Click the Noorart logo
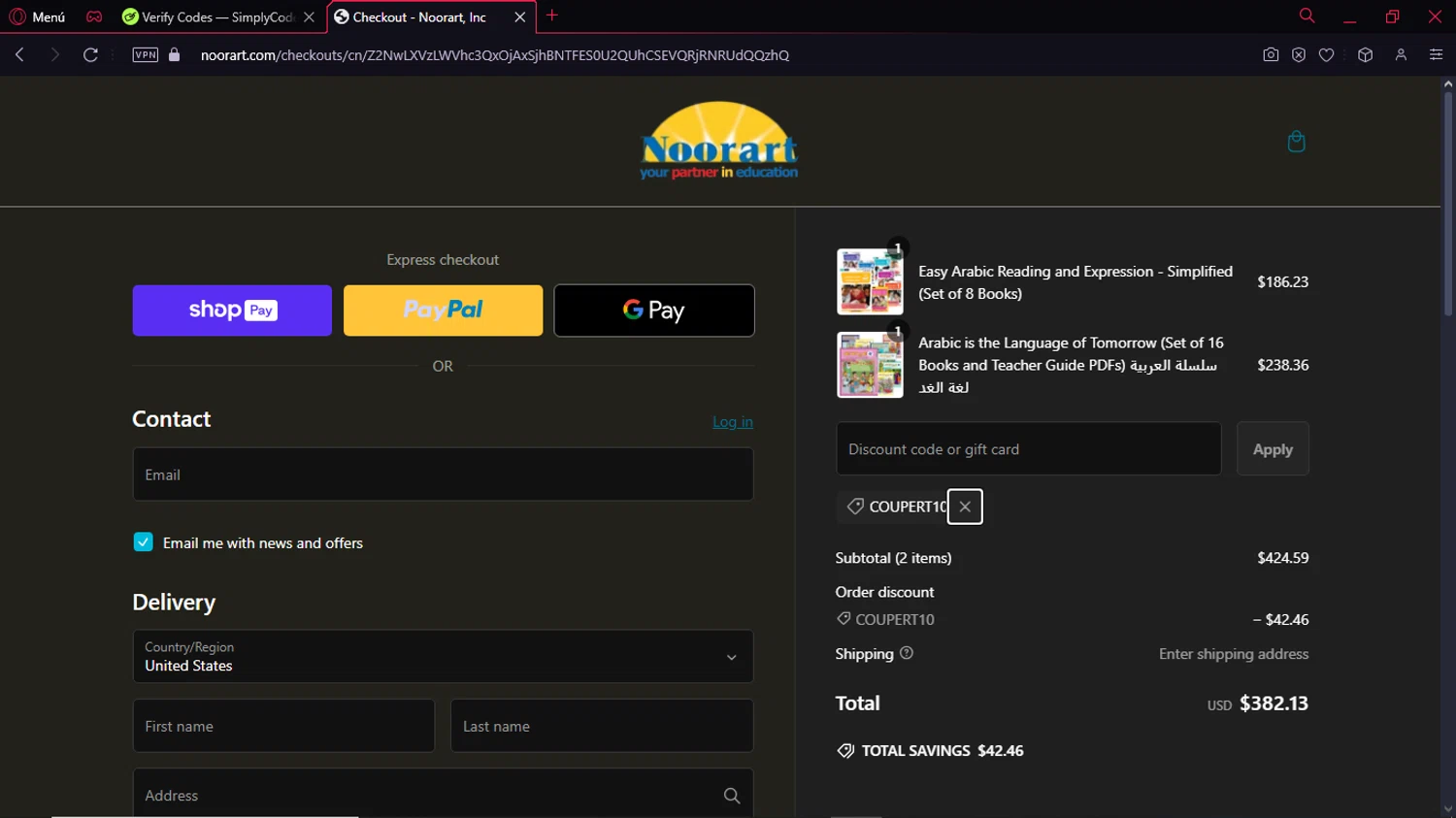1456x818 pixels. point(719,141)
